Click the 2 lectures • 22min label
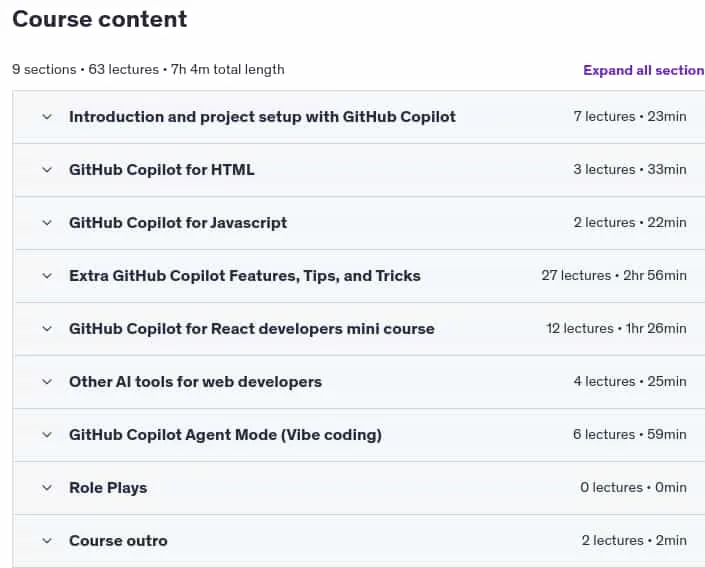 point(630,223)
